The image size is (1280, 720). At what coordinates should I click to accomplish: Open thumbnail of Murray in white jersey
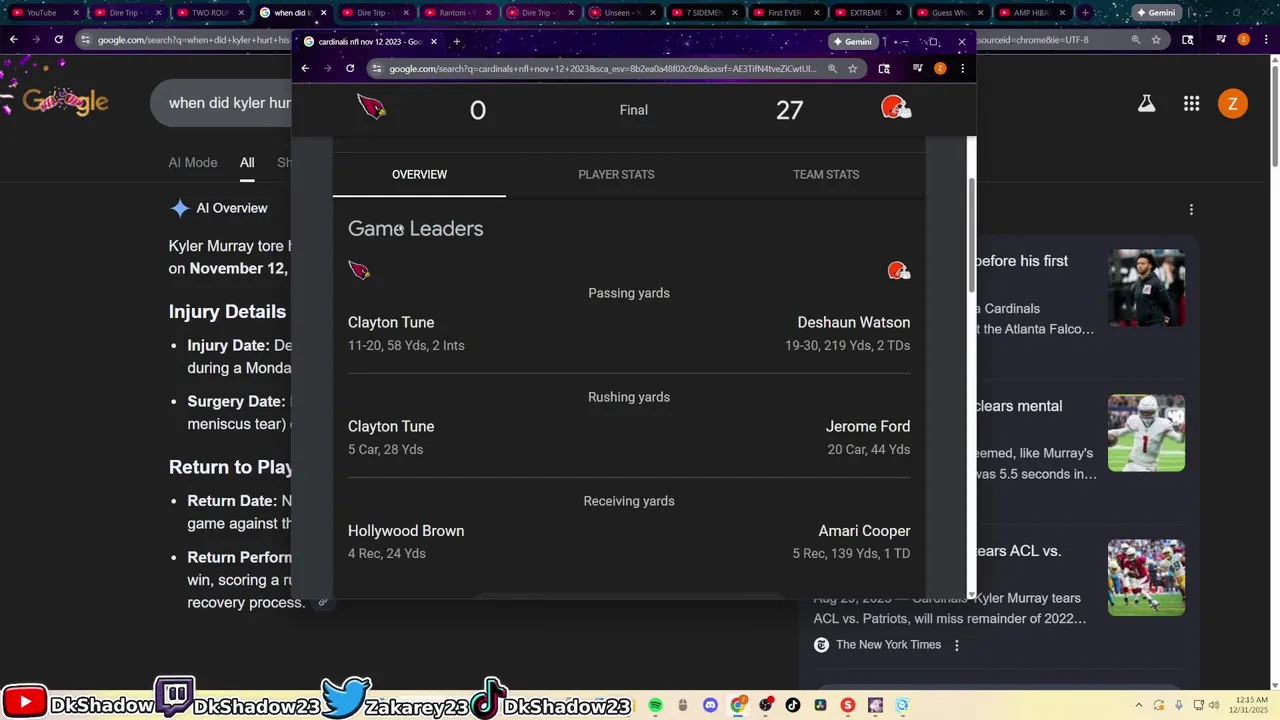pyautogui.click(x=1146, y=433)
